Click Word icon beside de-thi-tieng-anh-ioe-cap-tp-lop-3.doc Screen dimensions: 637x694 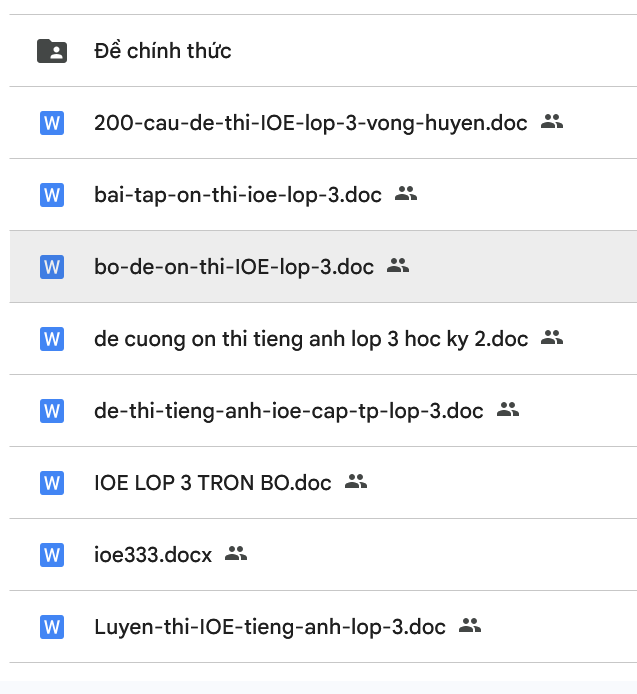click(51, 411)
